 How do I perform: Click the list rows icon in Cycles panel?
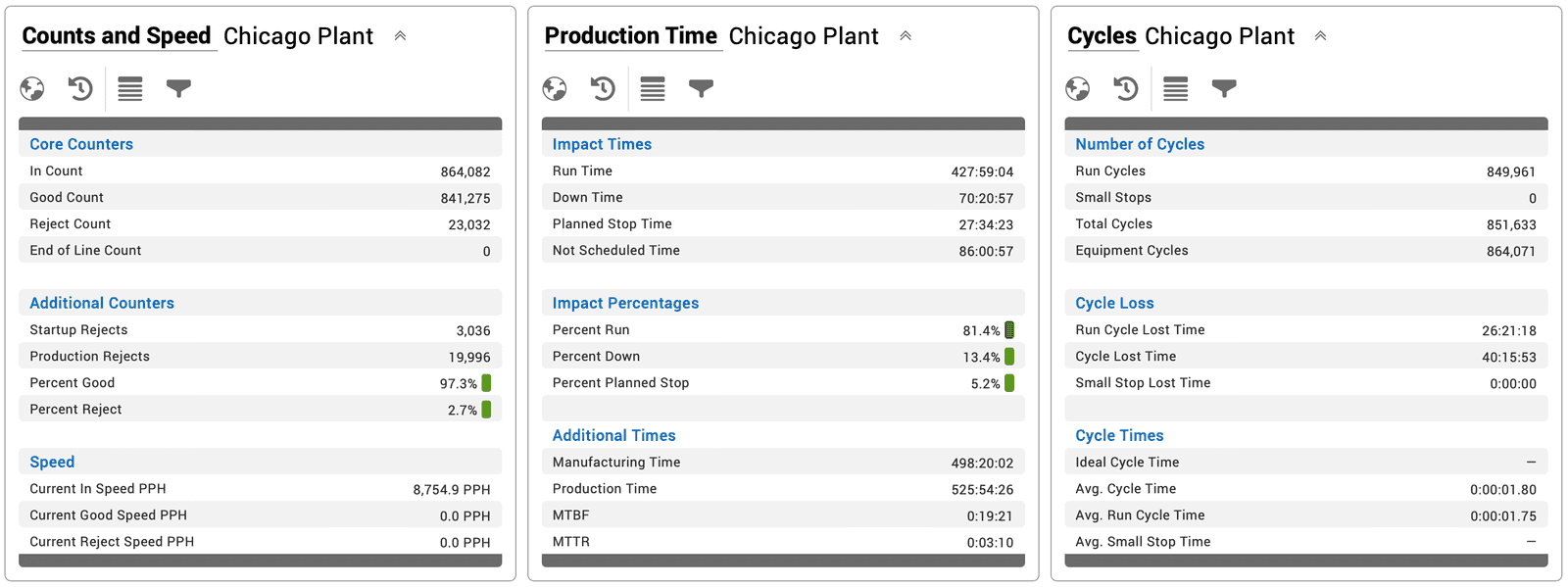click(1176, 89)
